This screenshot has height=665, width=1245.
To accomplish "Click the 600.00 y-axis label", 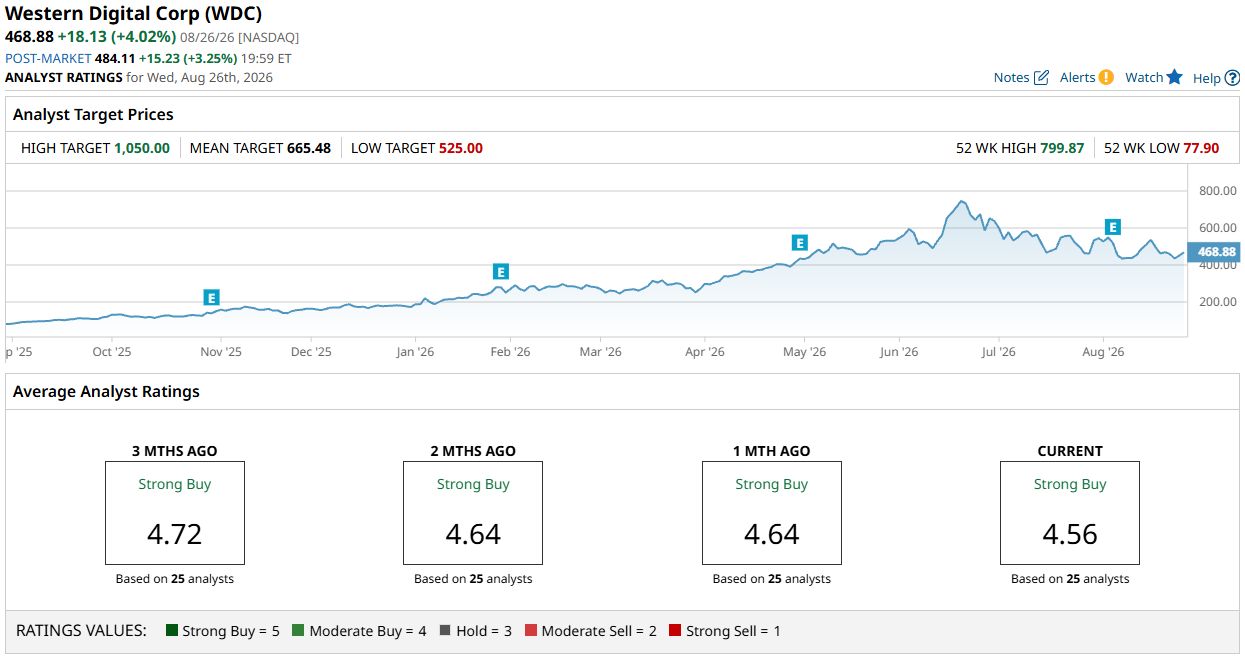I will 1217,228.
